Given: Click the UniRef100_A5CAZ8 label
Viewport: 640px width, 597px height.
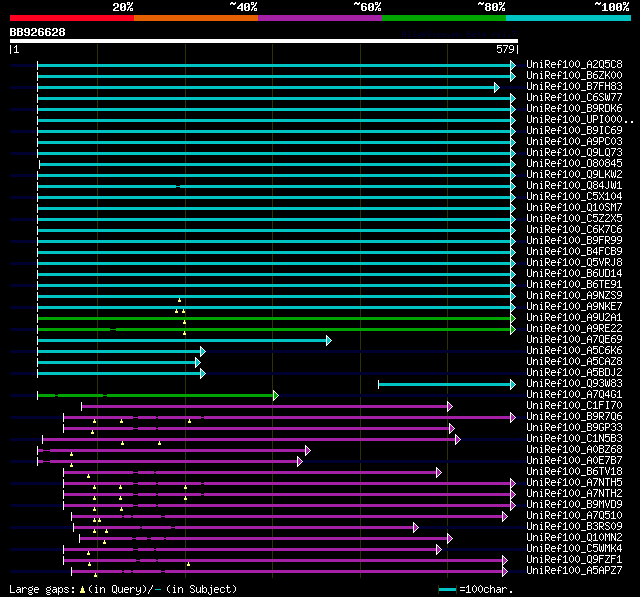Looking at the screenshot, I should pyautogui.click(x=574, y=362).
